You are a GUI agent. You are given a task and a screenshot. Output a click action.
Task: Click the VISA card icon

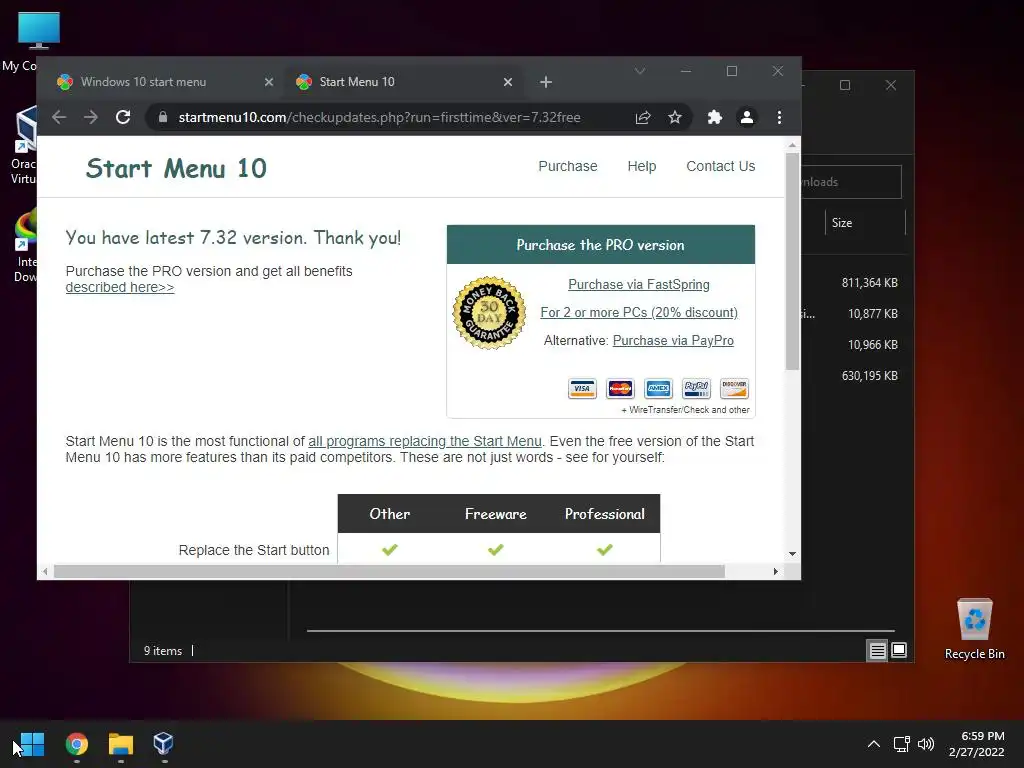click(x=582, y=389)
